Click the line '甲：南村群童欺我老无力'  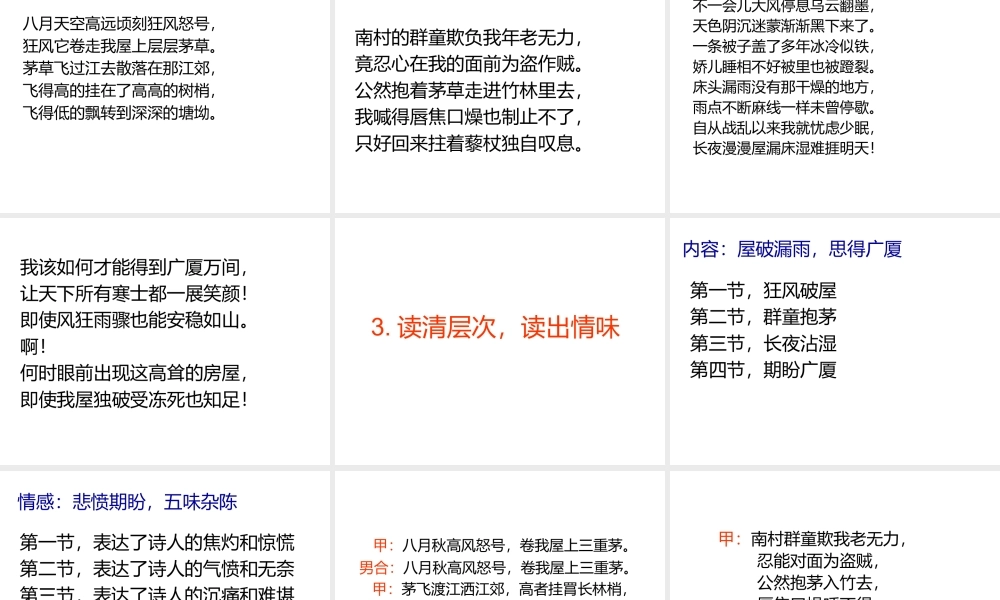pyautogui.click(x=812, y=539)
